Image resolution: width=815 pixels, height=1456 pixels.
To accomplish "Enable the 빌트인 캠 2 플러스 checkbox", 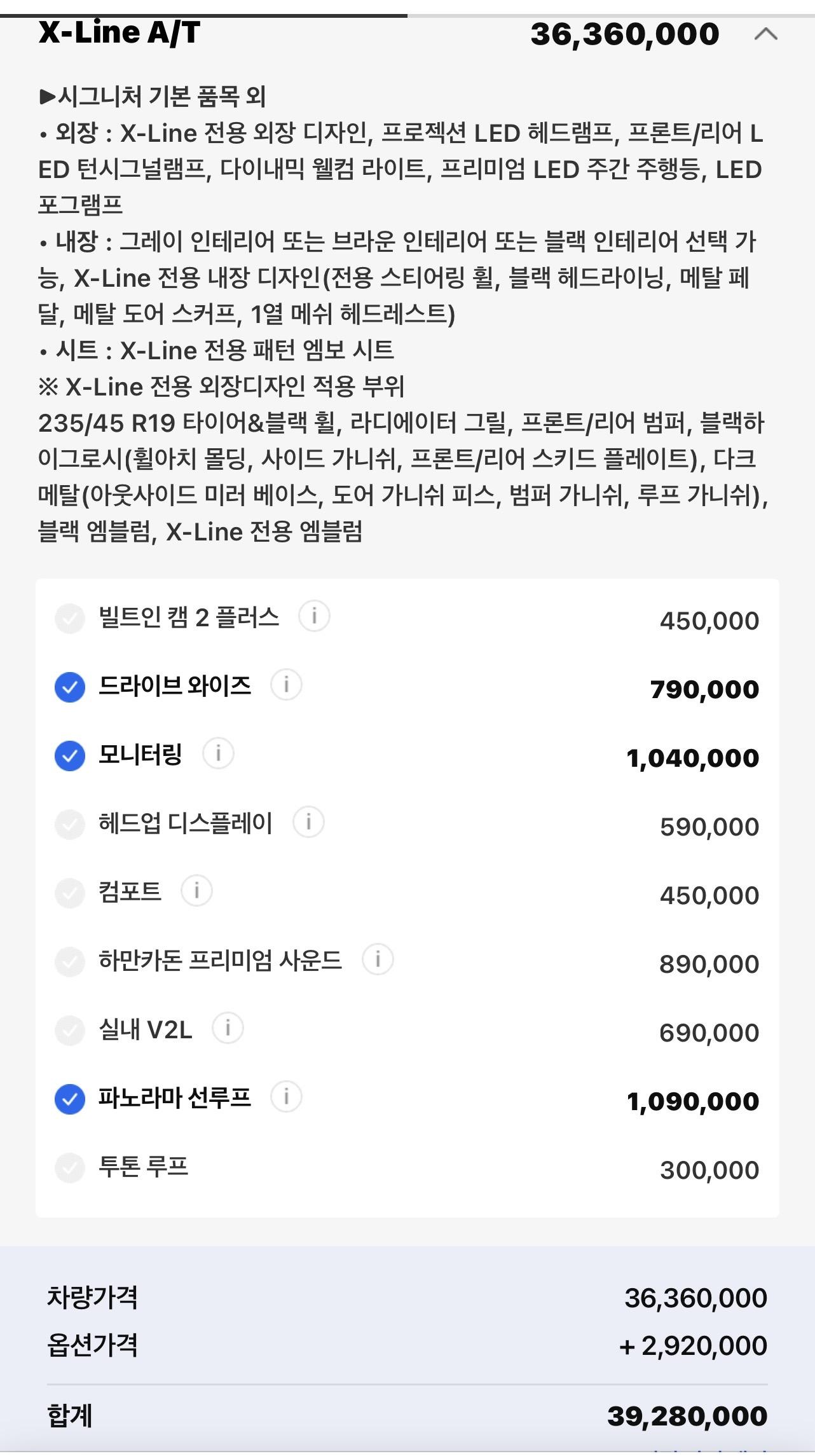I will coord(70,619).
